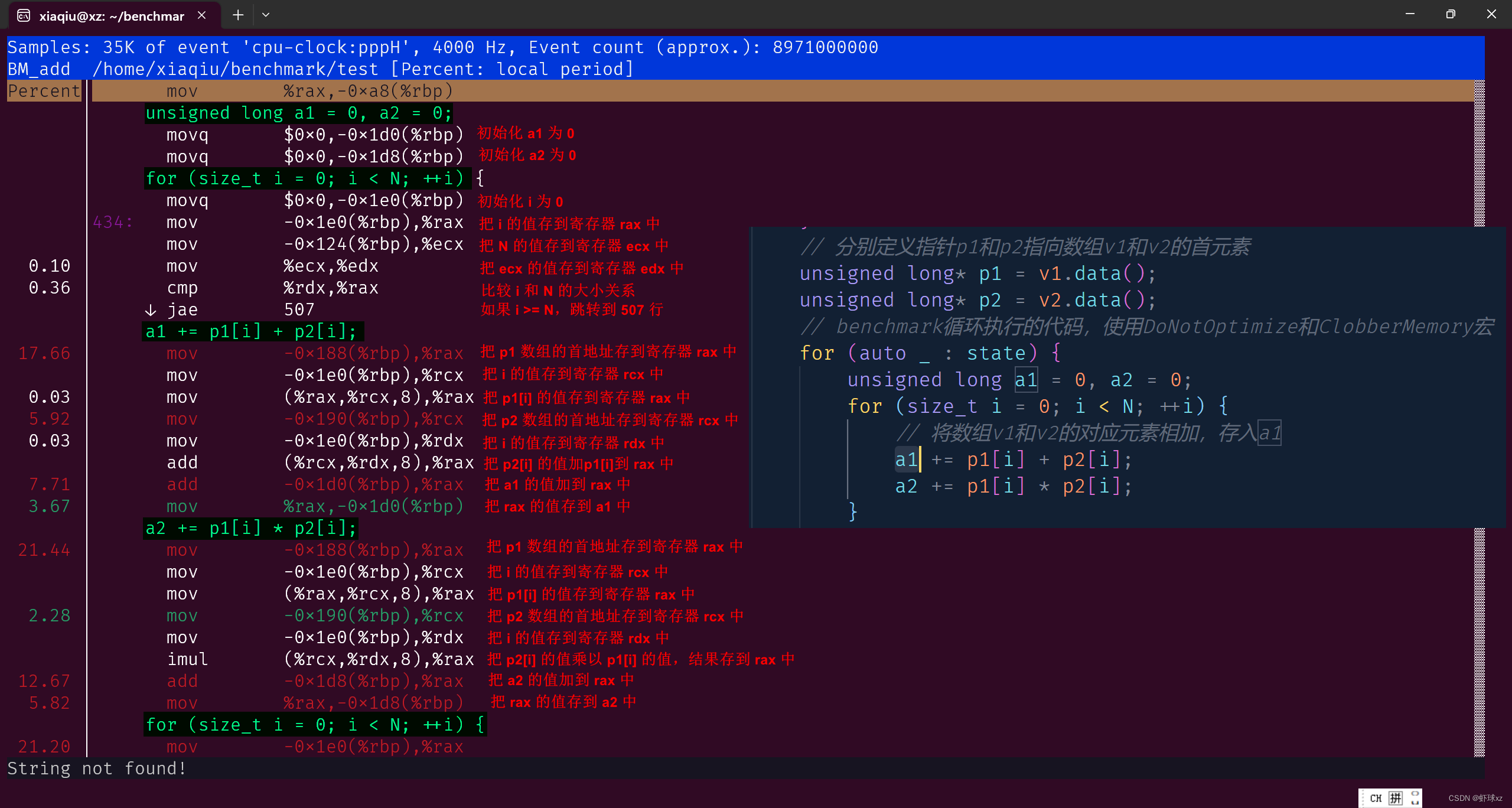1512x808 pixels.
Task: Click the Samples header line
Action: [x=443, y=47]
